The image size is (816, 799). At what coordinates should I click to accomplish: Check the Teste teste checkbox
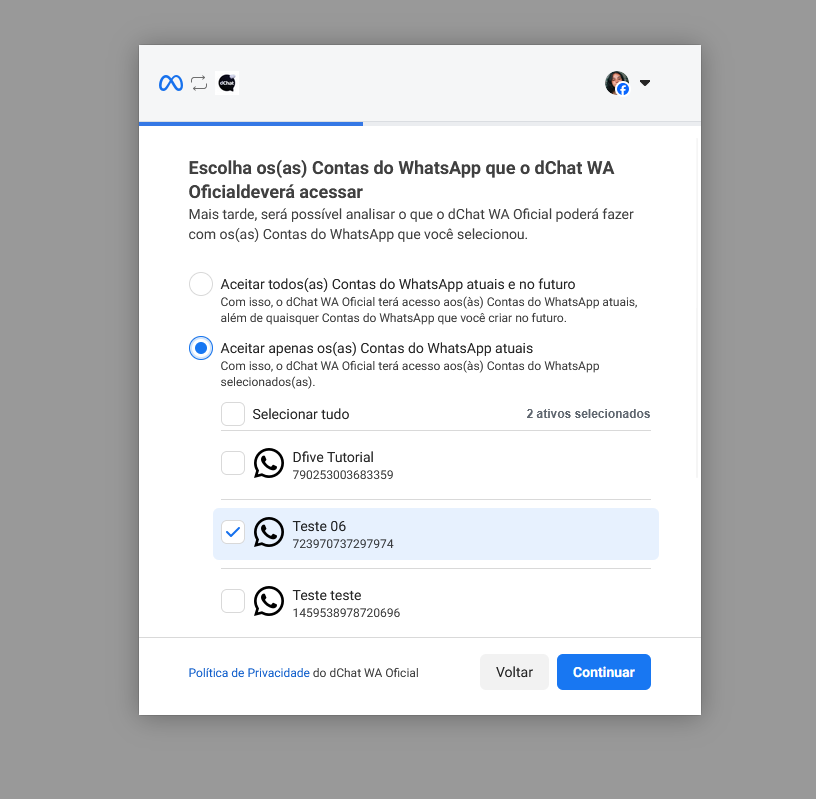point(233,601)
